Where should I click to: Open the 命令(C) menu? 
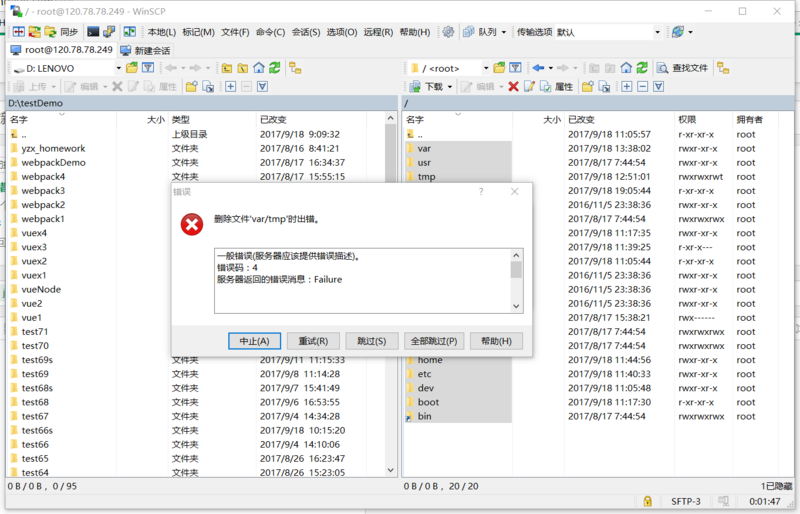pyautogui.click(x=270, y=32)
